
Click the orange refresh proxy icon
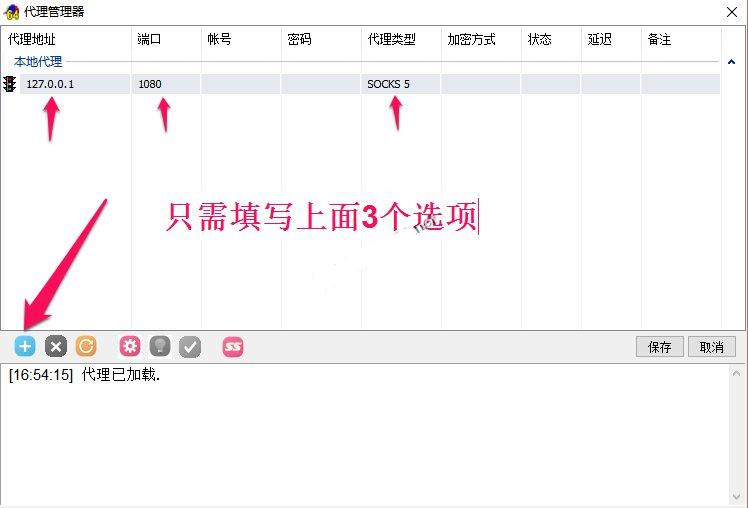click(87, 347)
